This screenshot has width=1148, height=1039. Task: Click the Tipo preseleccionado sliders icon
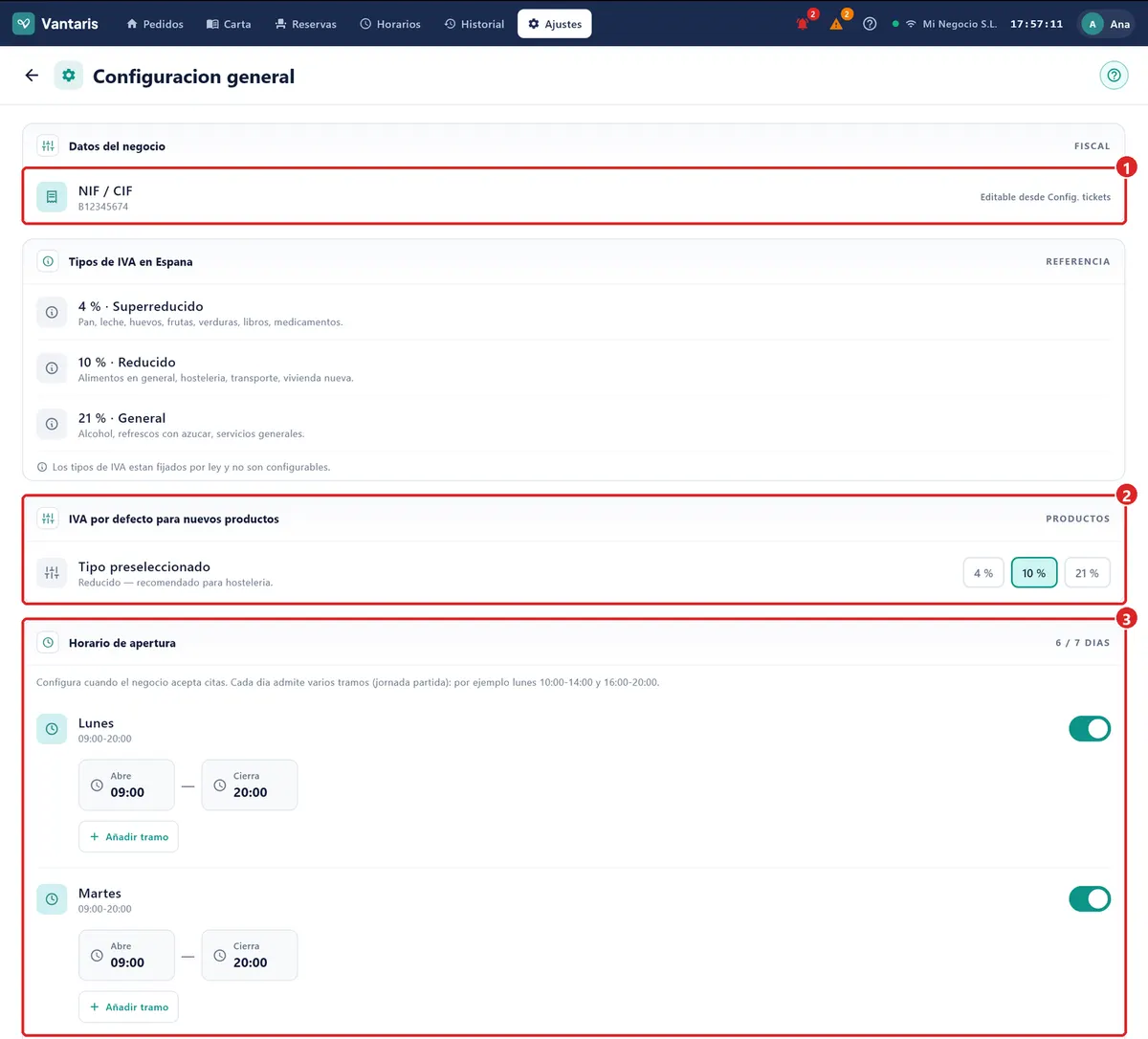[x=52, y=573]
